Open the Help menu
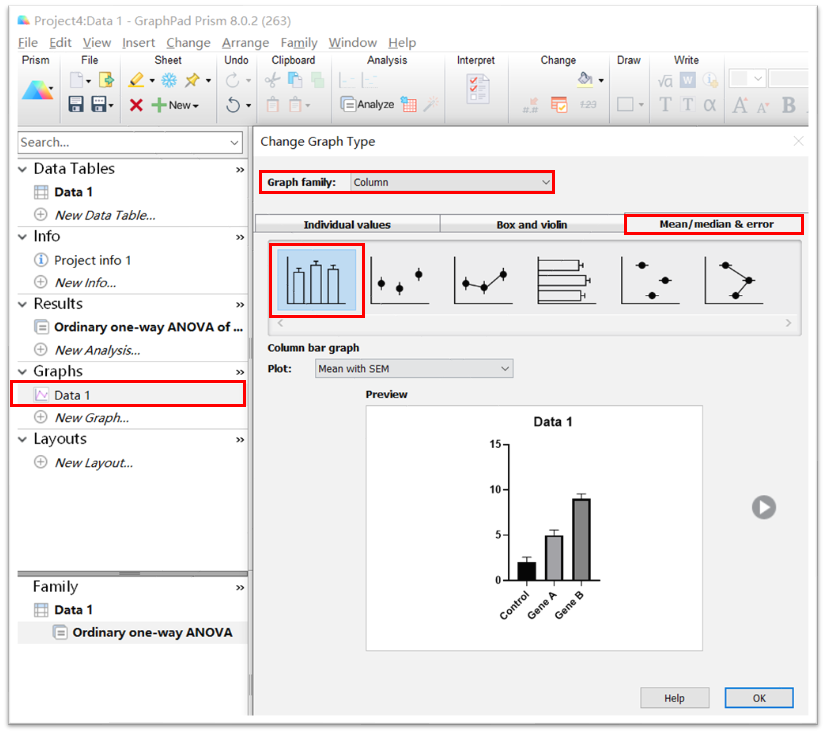Viewport: 826px width, 734px height. coord(402,42)
